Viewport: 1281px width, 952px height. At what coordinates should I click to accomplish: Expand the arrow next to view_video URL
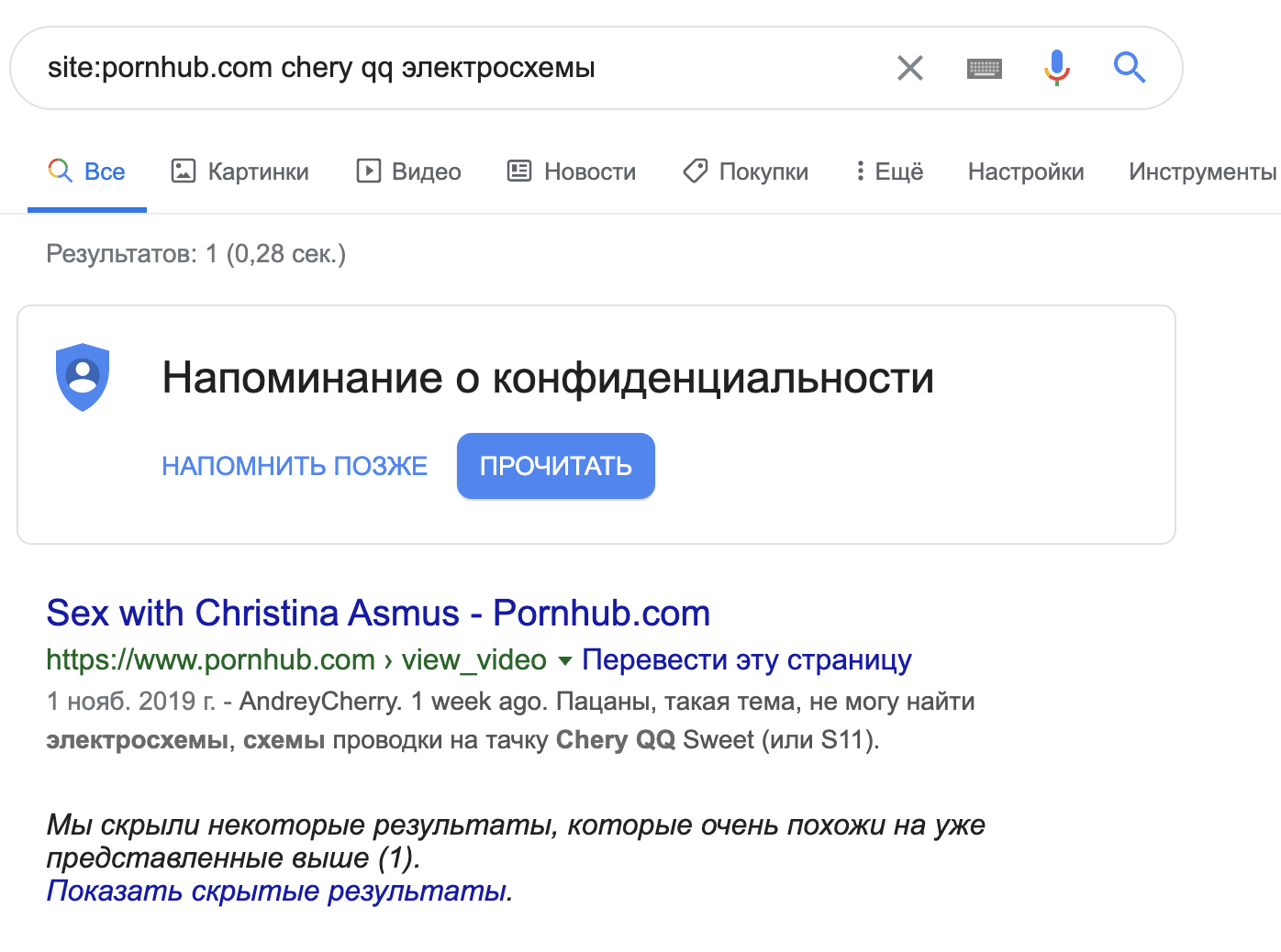click(x=565, y=660)
